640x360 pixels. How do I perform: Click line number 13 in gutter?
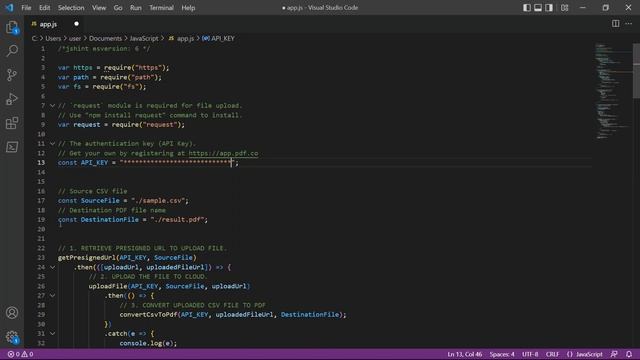point(41,163)
